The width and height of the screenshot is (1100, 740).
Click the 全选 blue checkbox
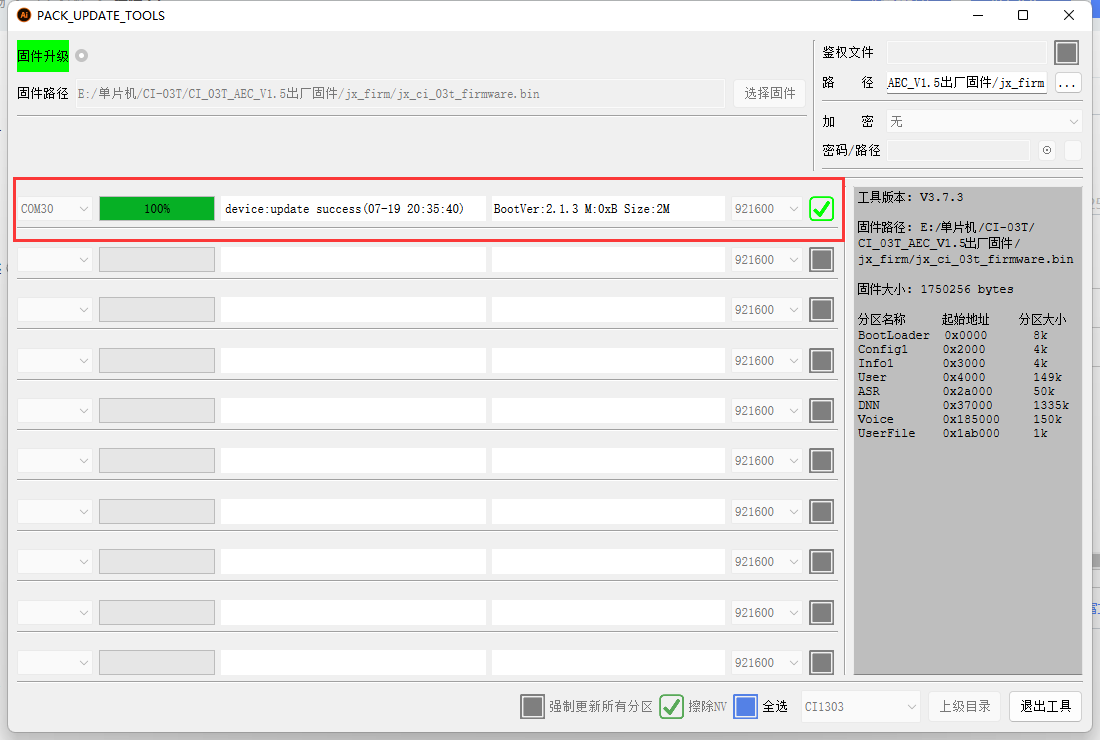coord(745,706)
